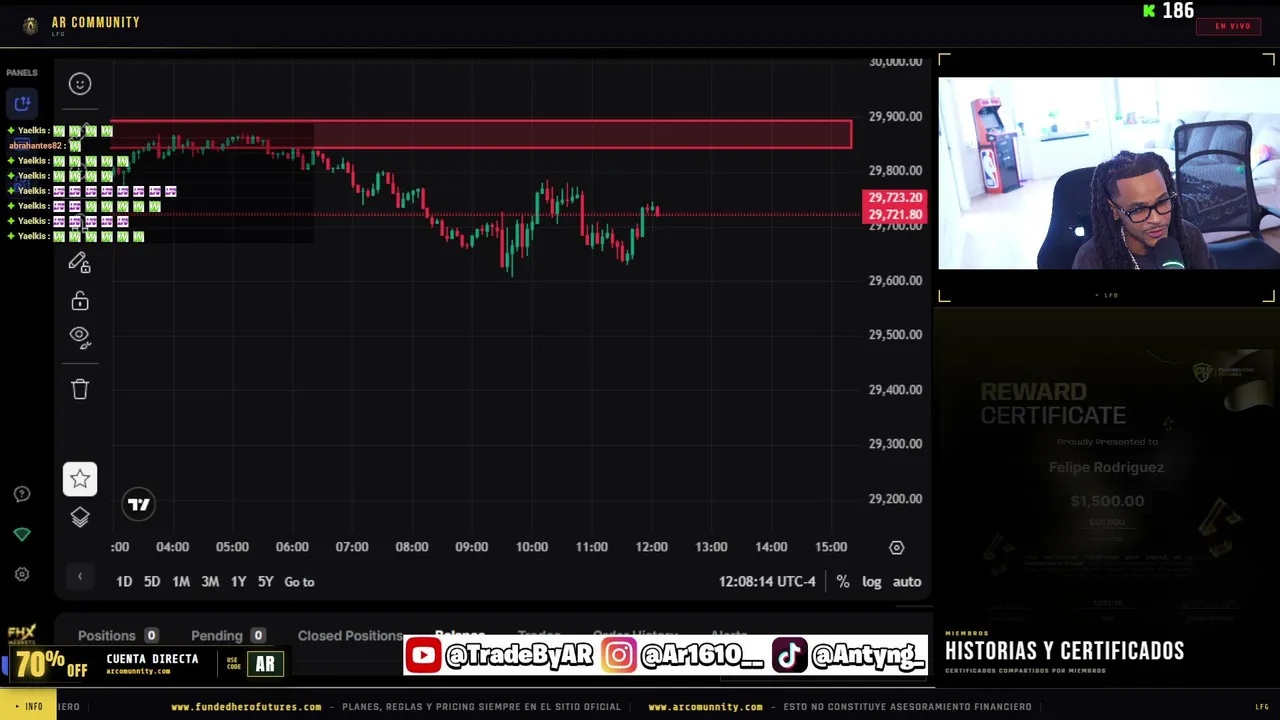The image size is (1280, 720).
Task: Switch to the Pending tab
Action: point(227,636)
